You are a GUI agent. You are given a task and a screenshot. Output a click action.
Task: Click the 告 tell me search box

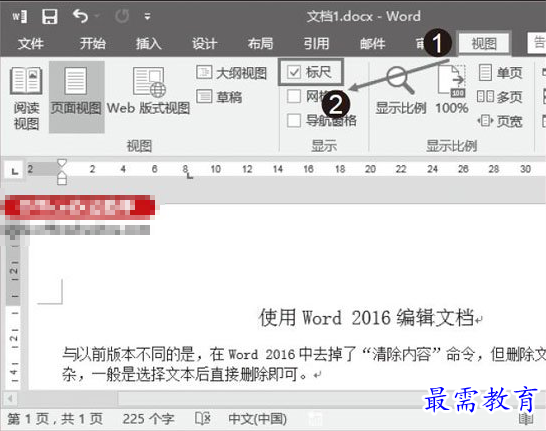tap(537, 43)
